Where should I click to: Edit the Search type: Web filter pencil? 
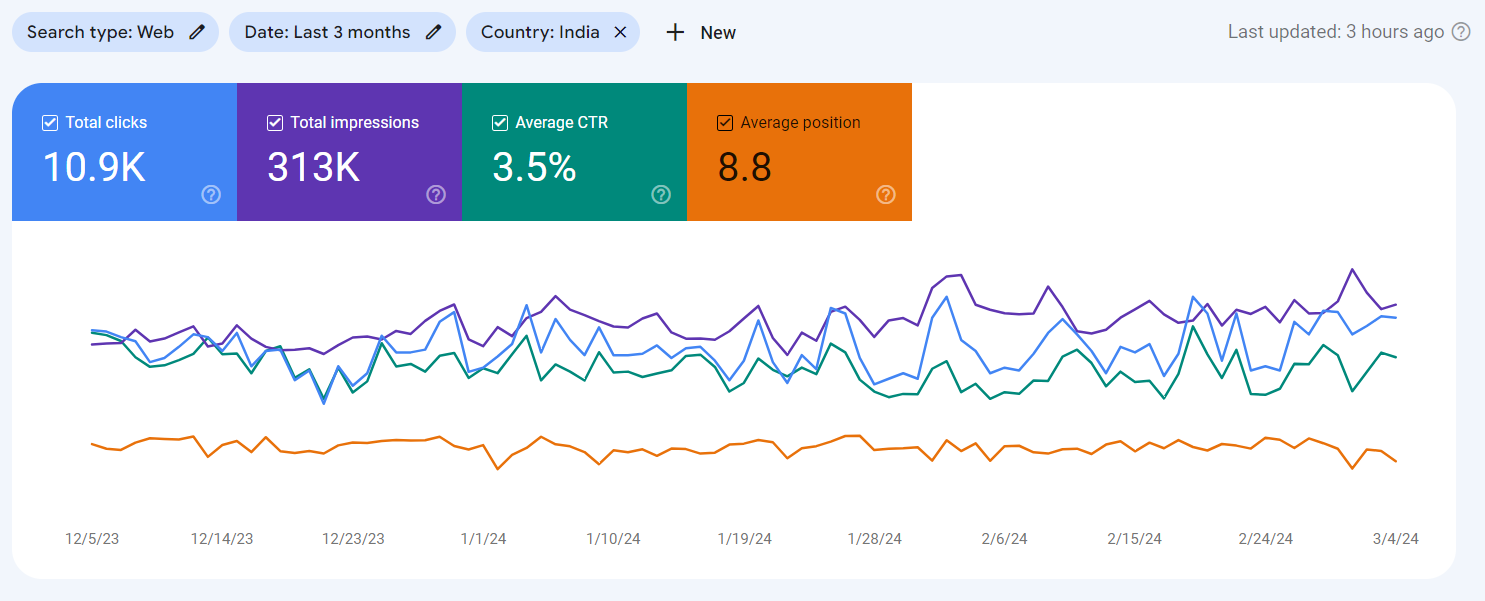coord(197,32)
